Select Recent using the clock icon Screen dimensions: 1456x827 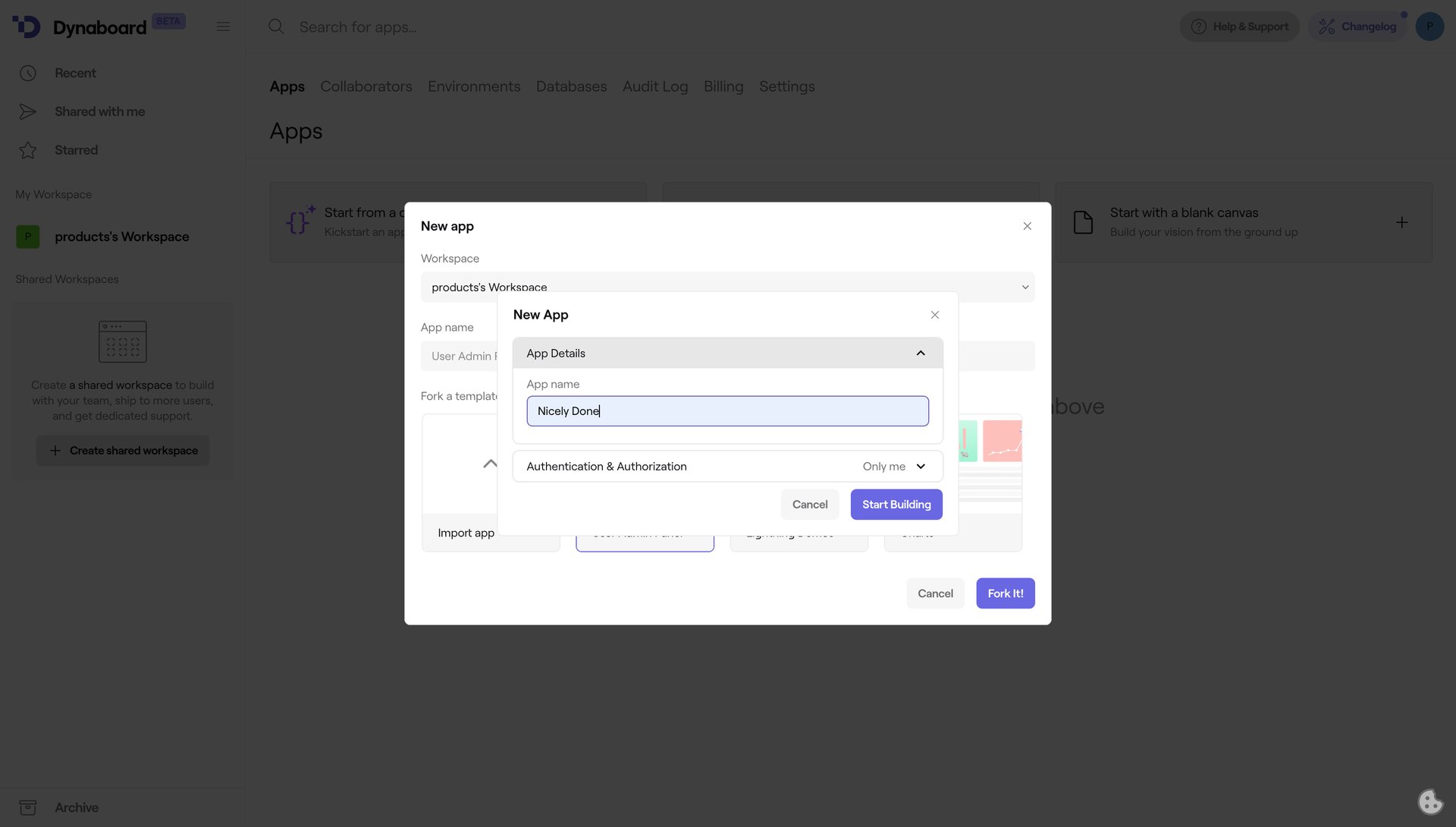(x=28, y=73)
